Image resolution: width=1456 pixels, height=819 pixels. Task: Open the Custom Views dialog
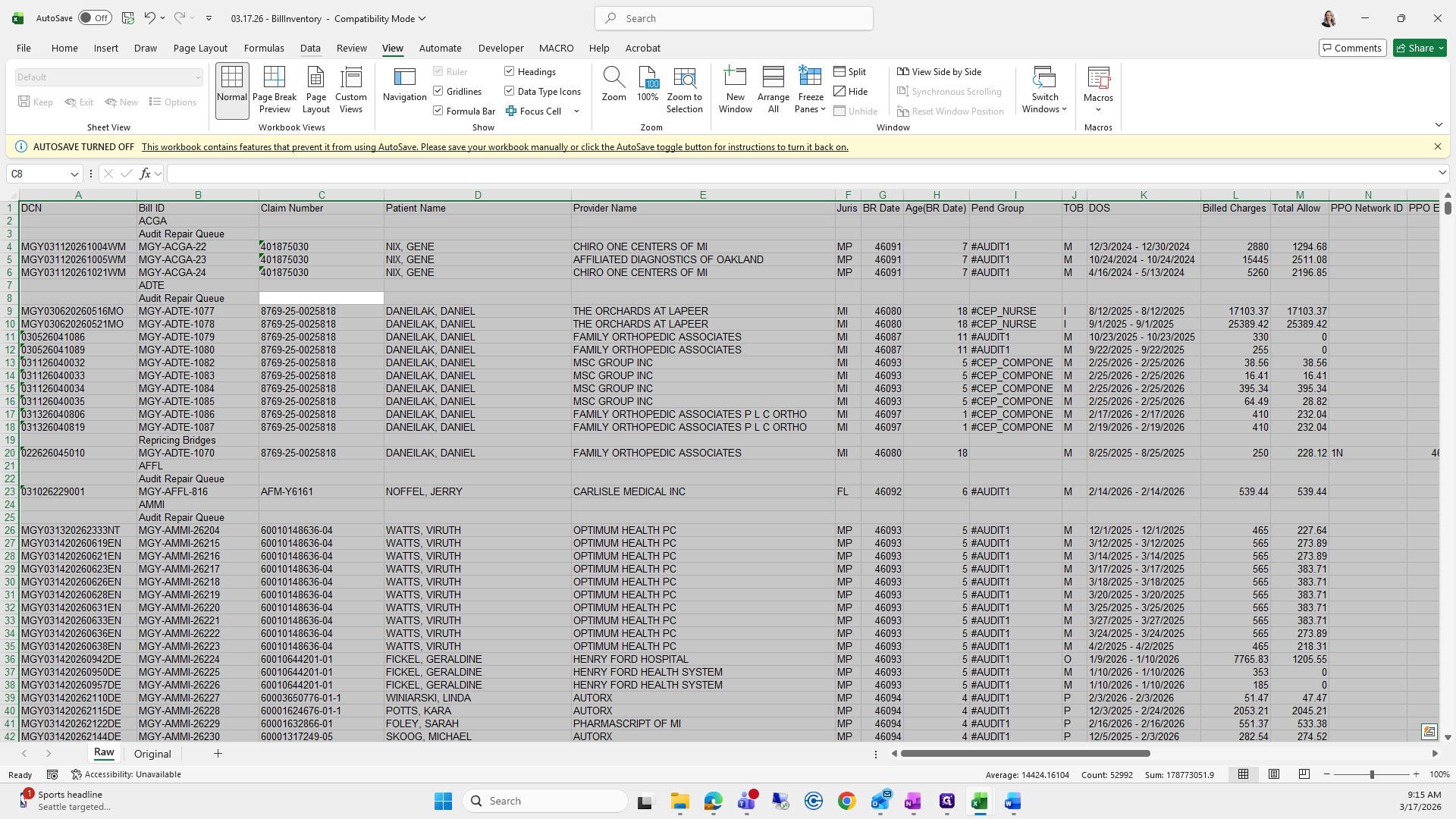point(350,89)
